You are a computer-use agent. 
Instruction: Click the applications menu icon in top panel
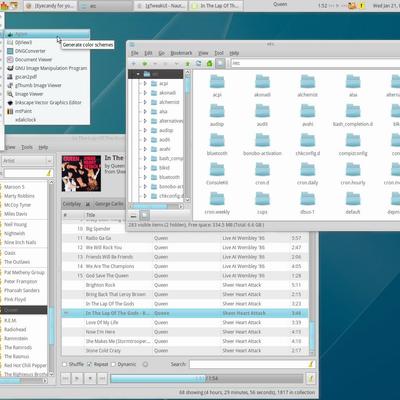[5, 5]
